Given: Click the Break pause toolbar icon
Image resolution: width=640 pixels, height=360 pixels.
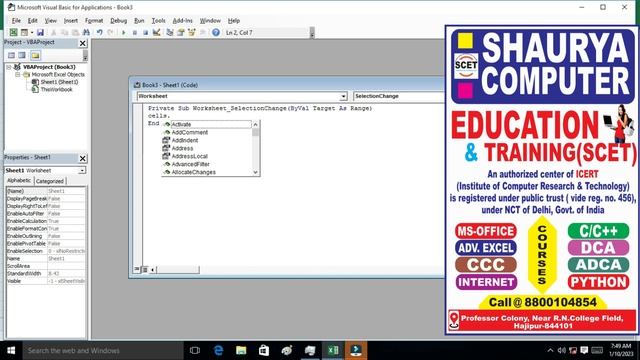Looking at the screenshot, I should pos(134,32).
